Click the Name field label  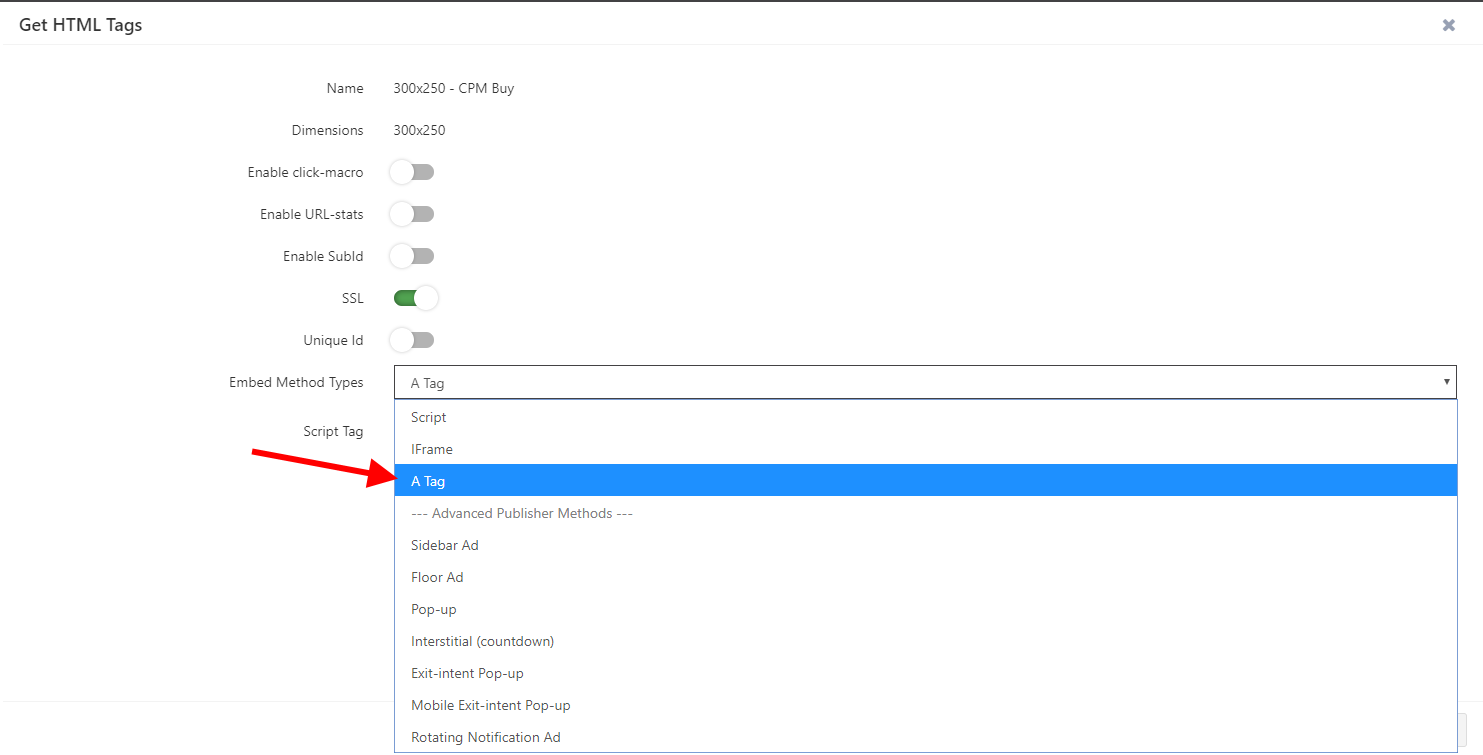345,88
